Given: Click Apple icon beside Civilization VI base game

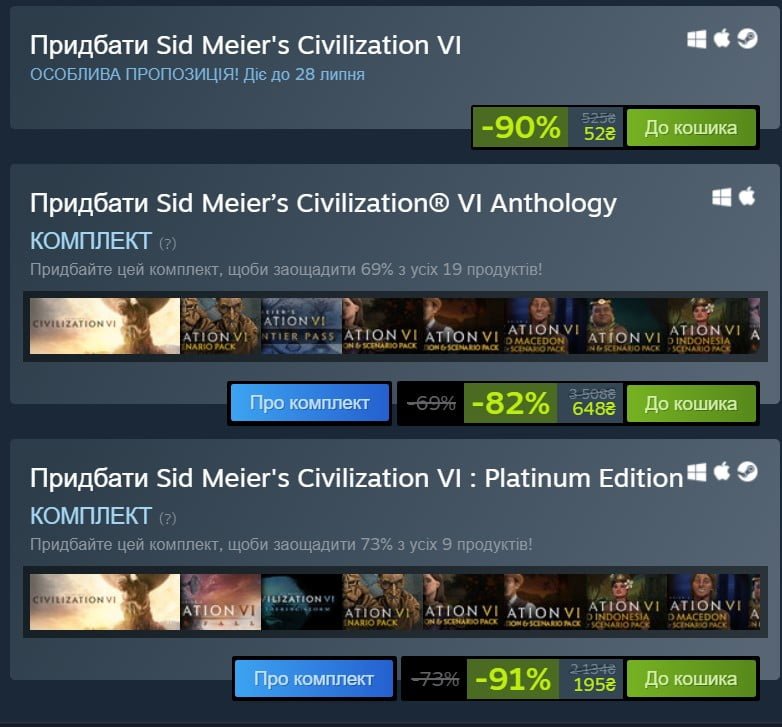Looking at the screenshot, I should pos(722,38).
